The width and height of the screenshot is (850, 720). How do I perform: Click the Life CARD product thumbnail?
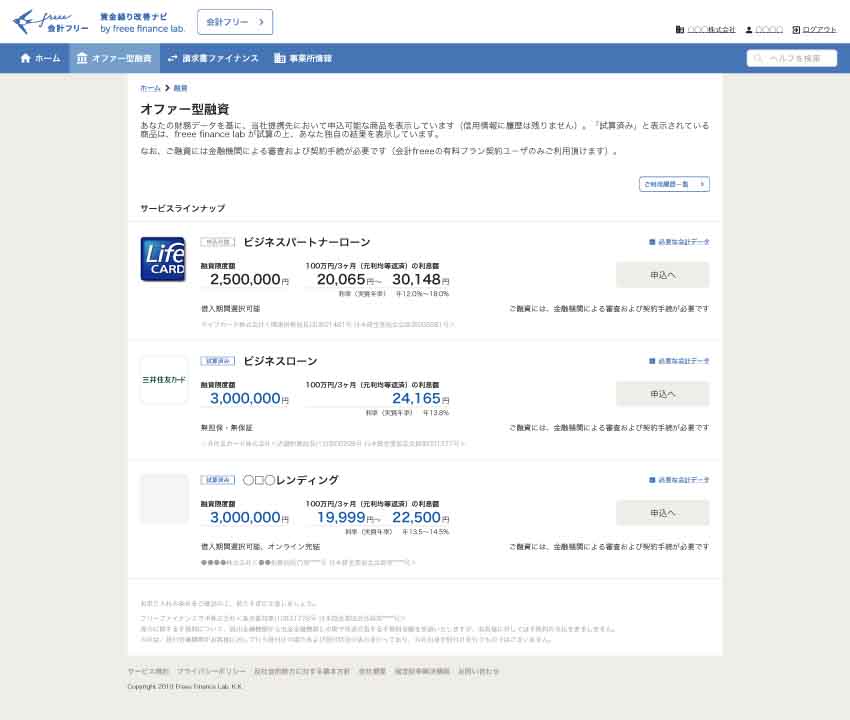(x=163, y=258)
